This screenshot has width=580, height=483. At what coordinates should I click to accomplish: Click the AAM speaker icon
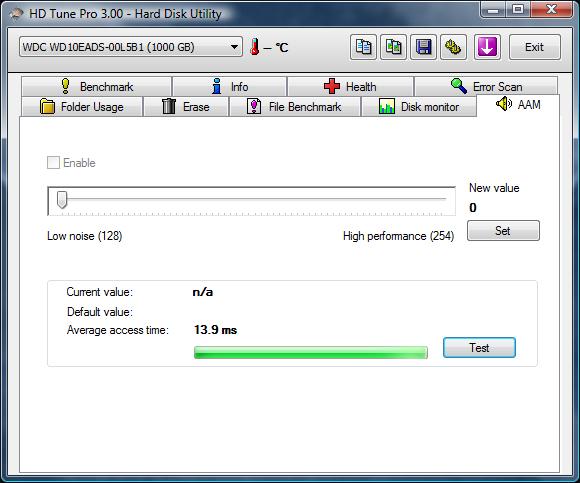[503, 104]
